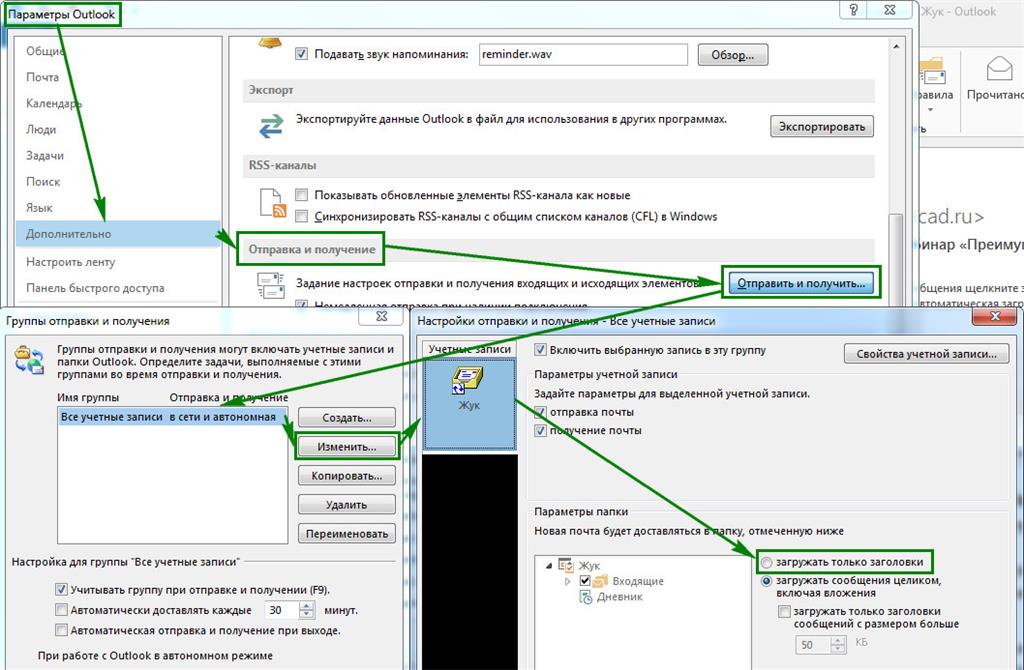Click the Удалить button

(347, 505)
